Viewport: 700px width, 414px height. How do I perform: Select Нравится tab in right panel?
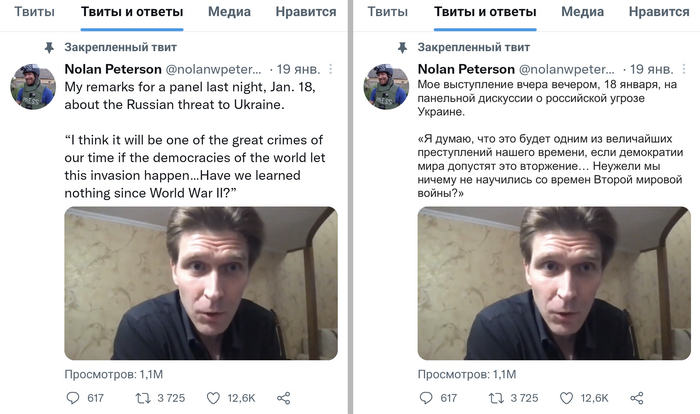click(x=662, y=13)
